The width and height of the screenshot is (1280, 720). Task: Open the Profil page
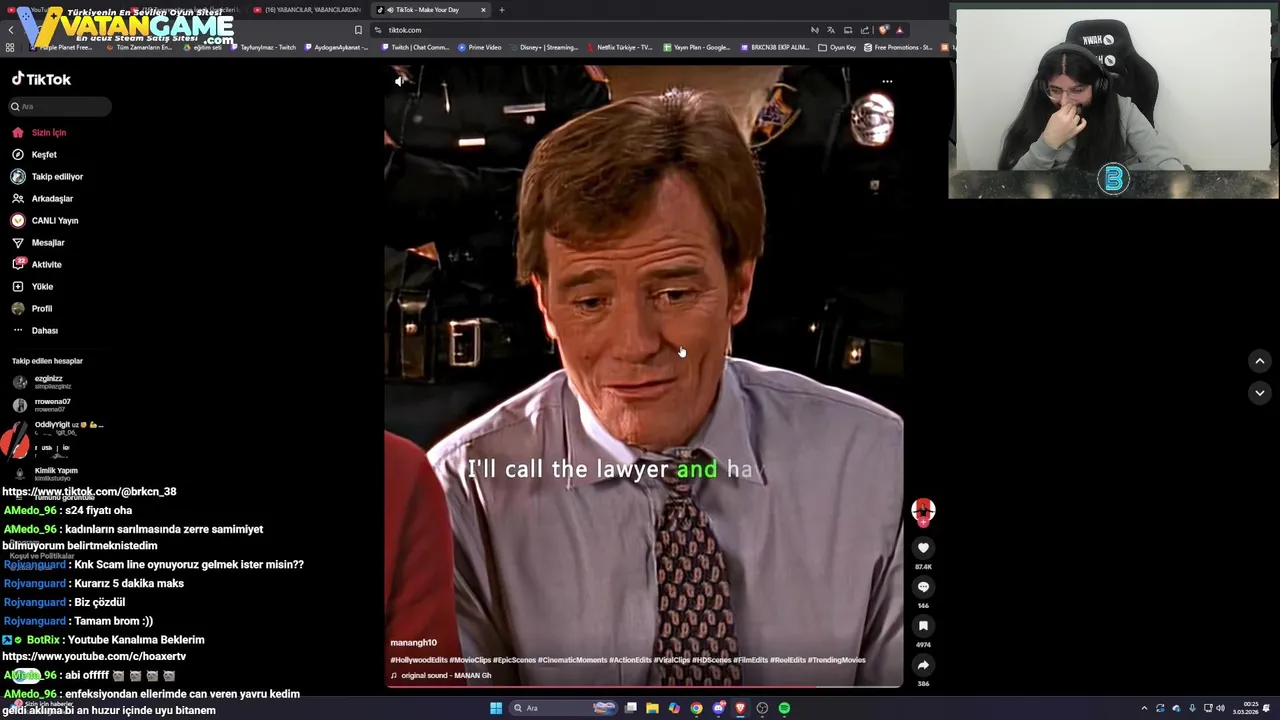tap(31, 309)
